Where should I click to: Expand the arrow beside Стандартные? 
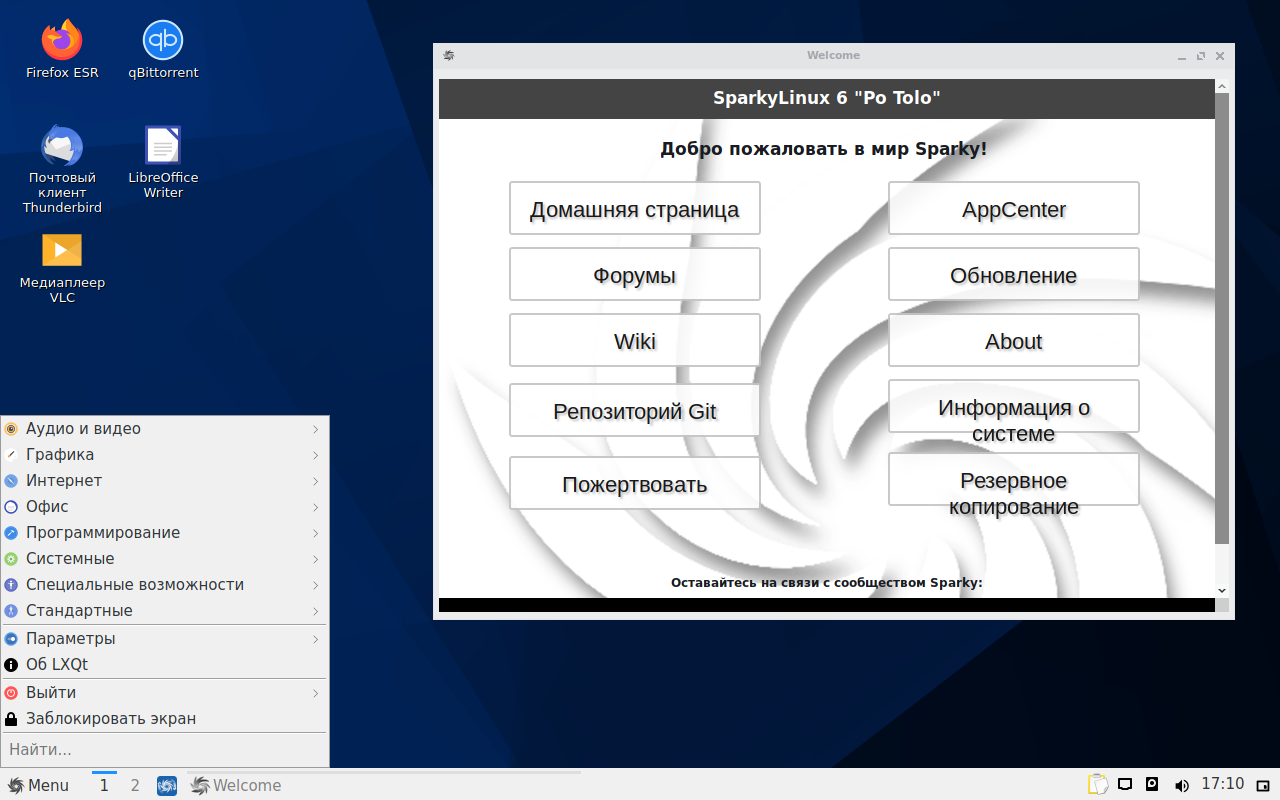click(316, 611)
